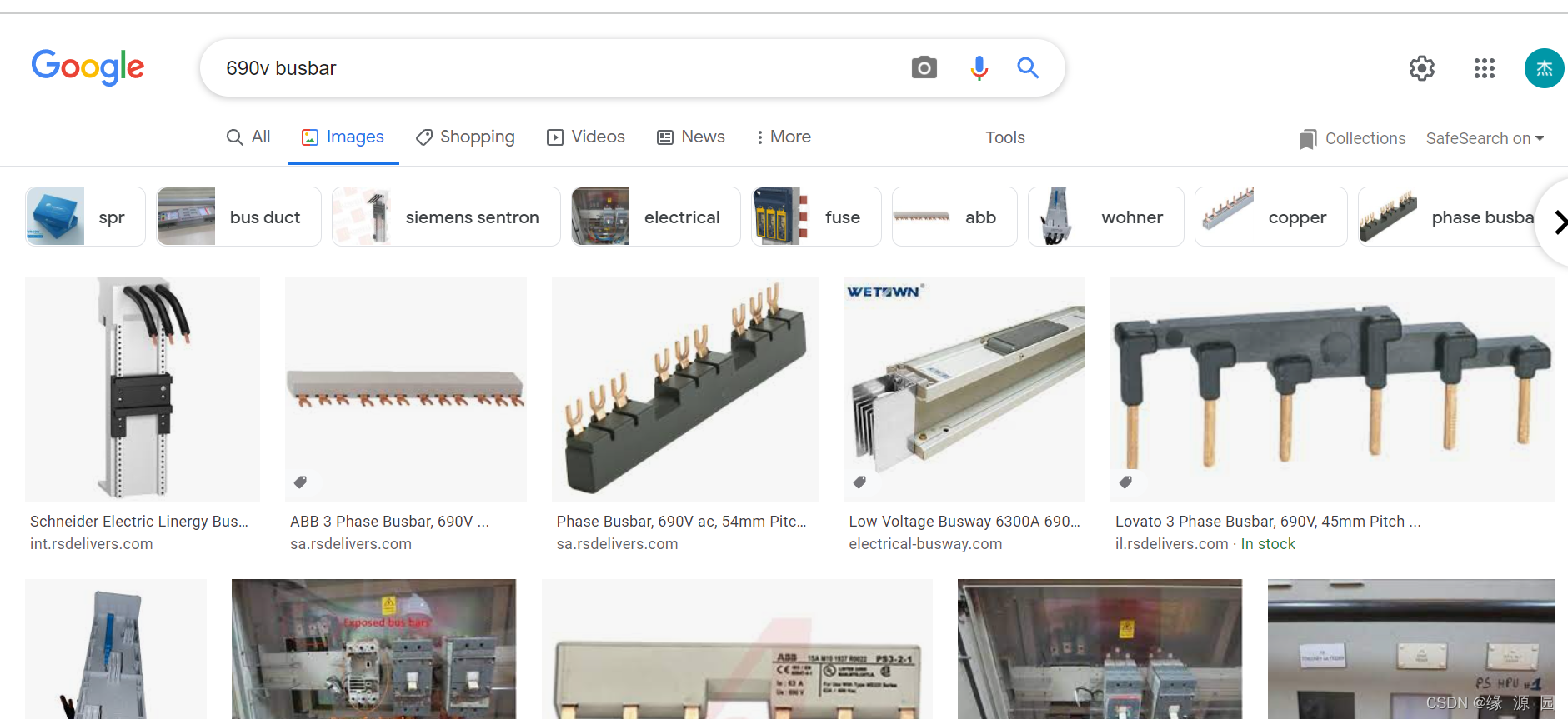Filter by 'siemens sentron' chip

tap(446, 217)
